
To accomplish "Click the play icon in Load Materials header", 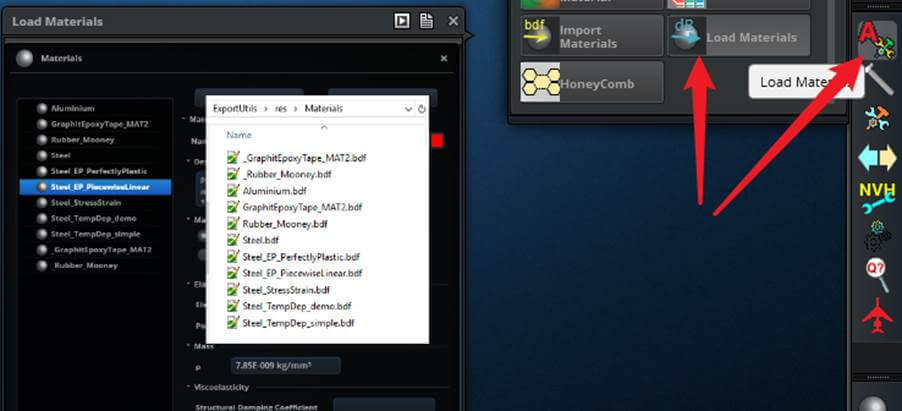I will pos(402,21).
